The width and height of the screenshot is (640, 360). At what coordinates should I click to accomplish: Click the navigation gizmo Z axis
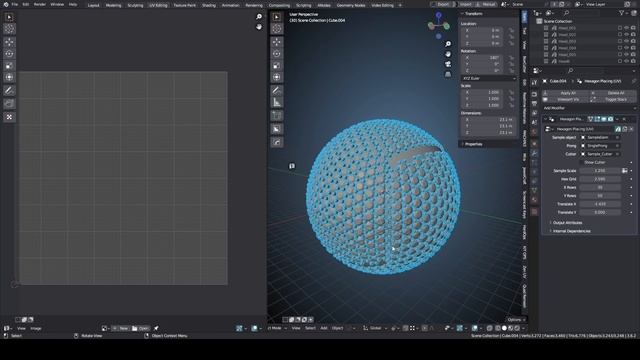439,15
